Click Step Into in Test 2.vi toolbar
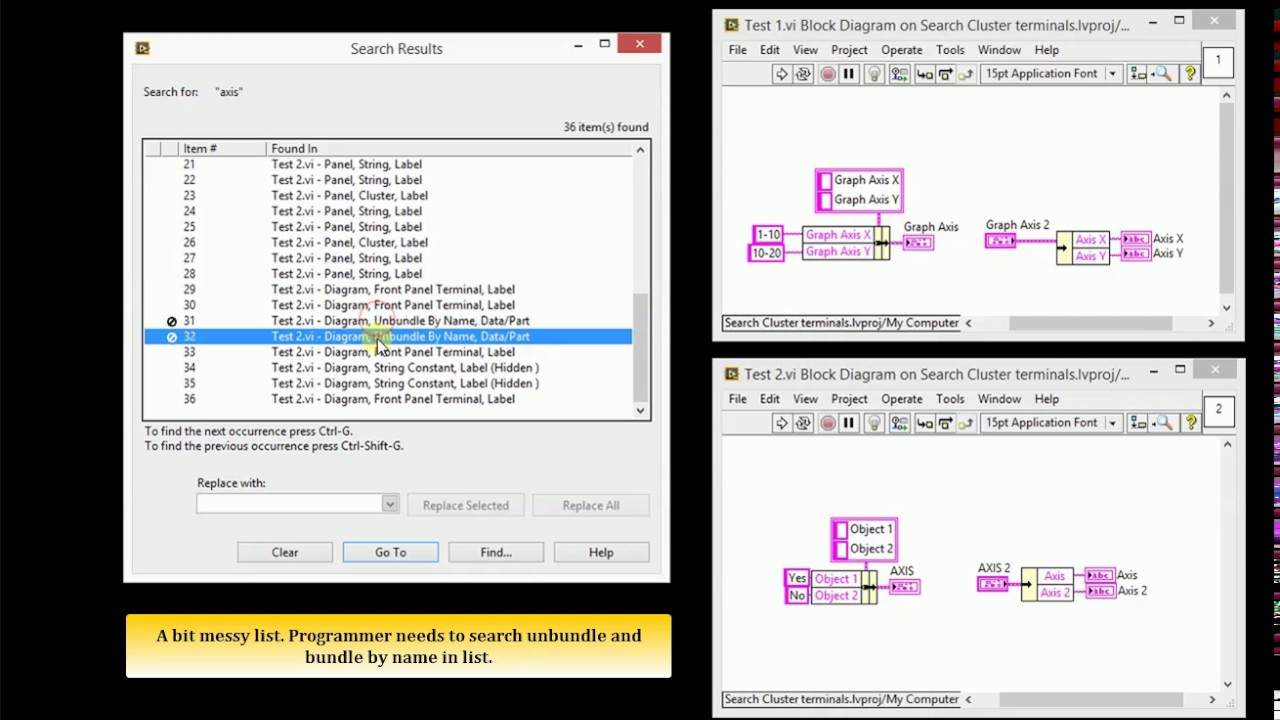This screenshot has width=1280, height=720. coord(924,423)
